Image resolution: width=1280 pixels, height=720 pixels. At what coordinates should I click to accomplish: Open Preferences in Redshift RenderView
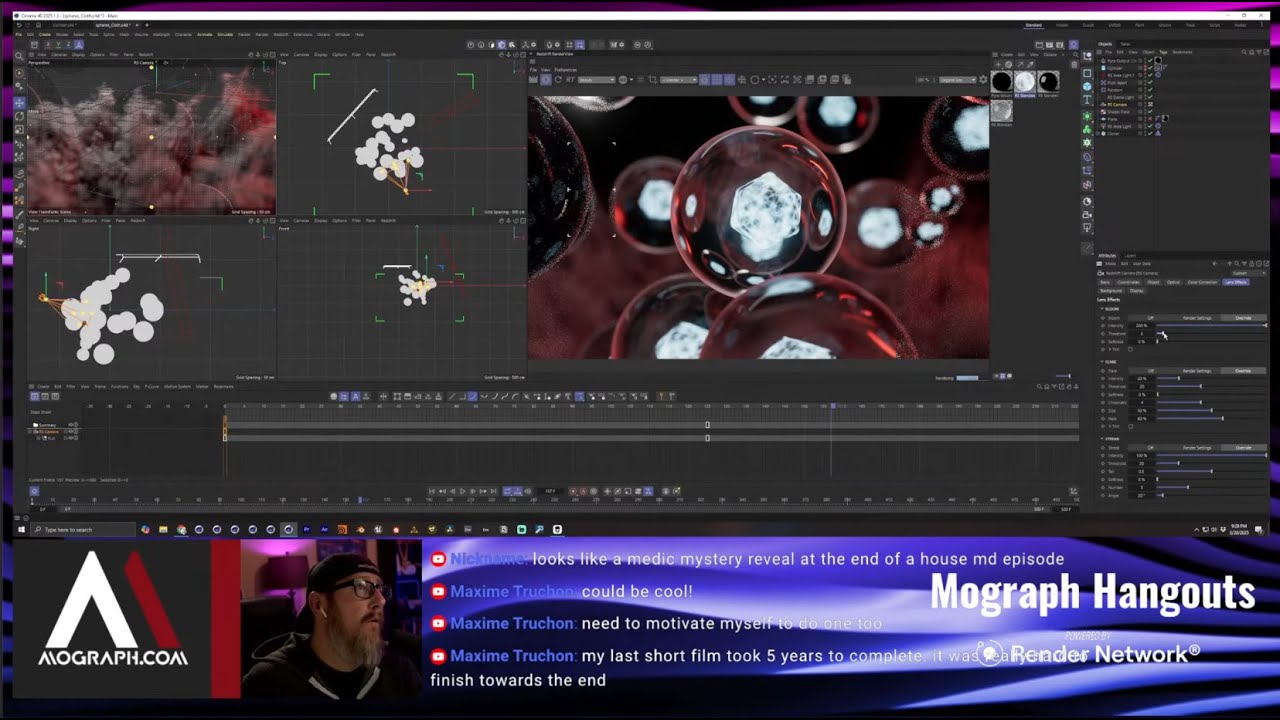click(566, 69)
